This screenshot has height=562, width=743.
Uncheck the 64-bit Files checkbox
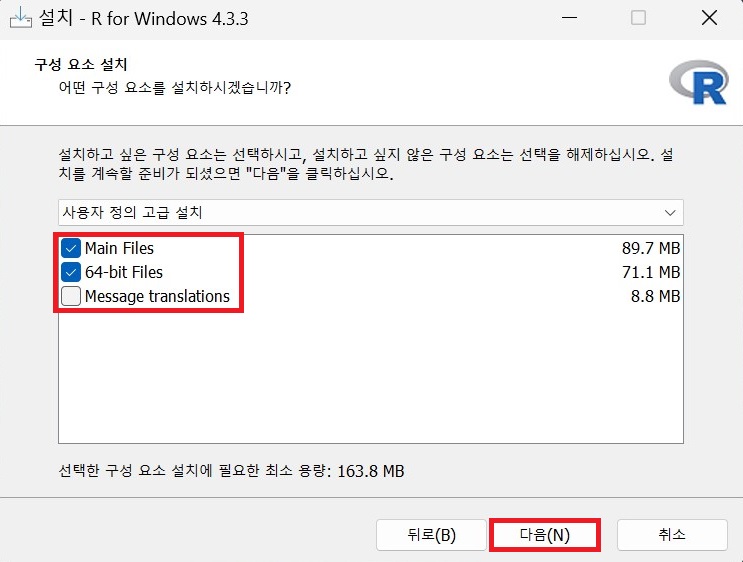[71, 272]
